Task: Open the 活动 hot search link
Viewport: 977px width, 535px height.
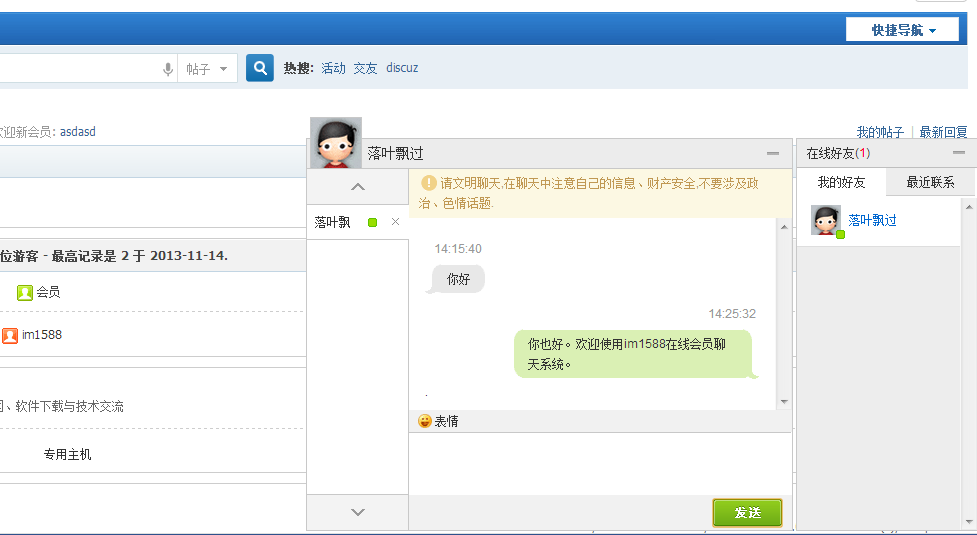Action: [x=333, y=68]
